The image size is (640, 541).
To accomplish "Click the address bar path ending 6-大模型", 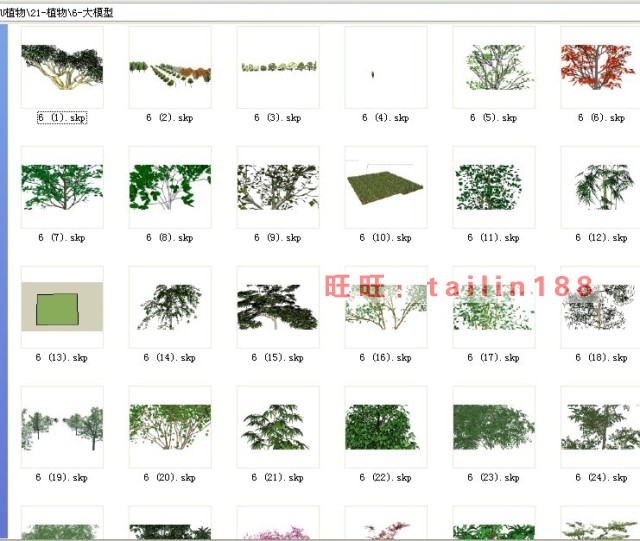I will (57, 13).
